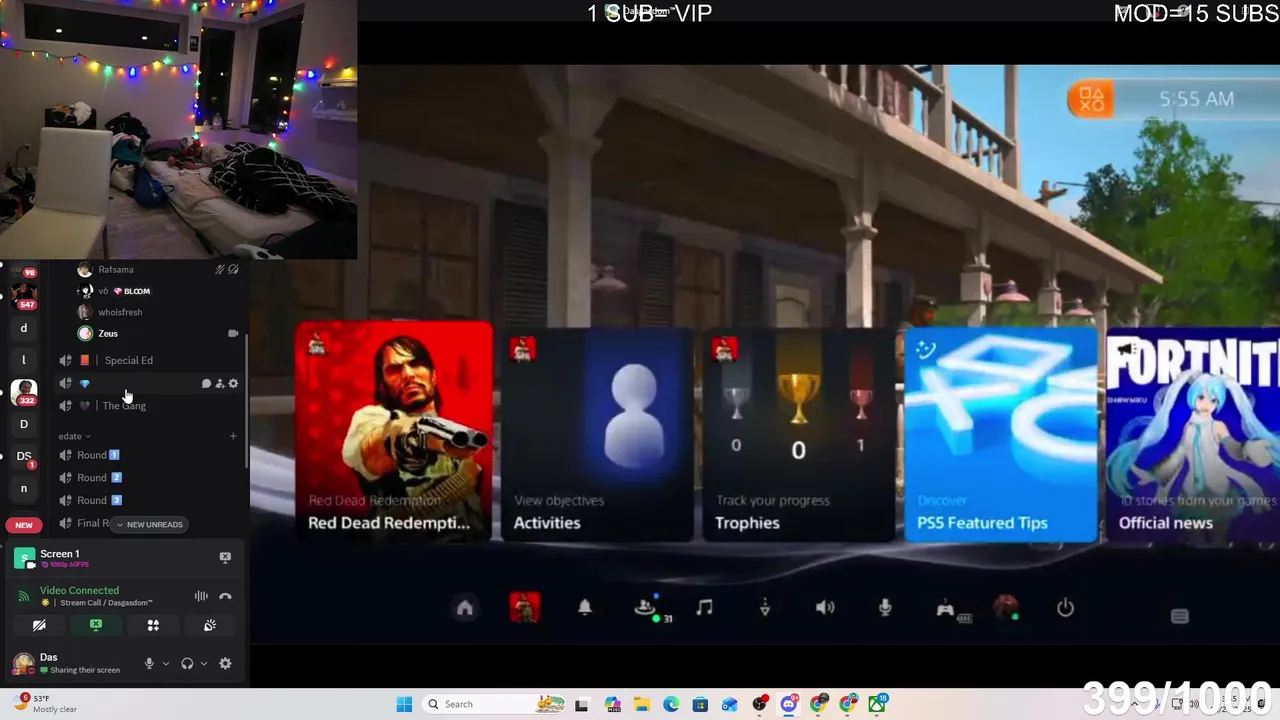1280x720 pixels.
Task: Jump to NEW server notifications pill
Action: click(x=24, y=525)
